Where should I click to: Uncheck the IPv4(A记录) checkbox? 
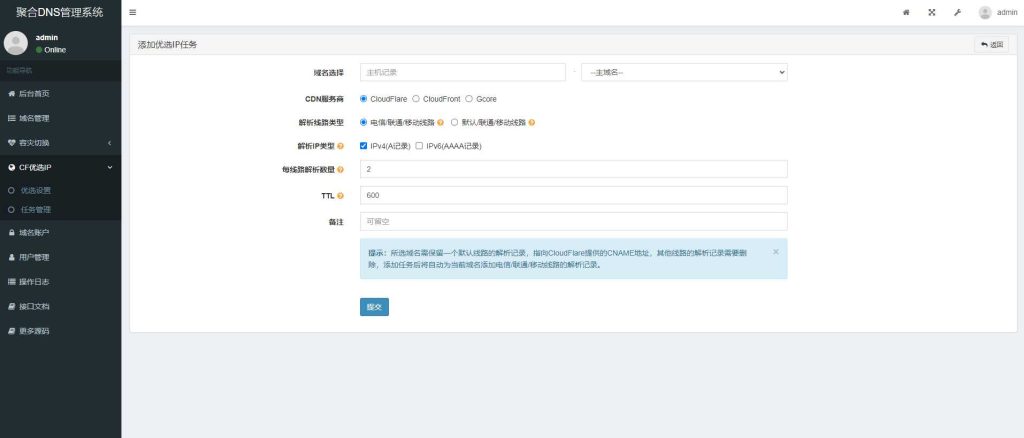pos(364,146)
